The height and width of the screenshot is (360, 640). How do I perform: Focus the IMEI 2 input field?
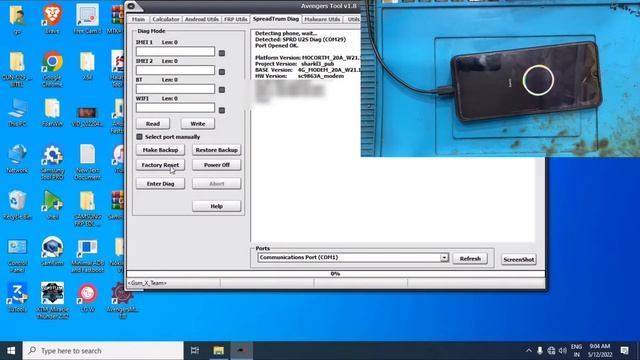coord(175,70)
